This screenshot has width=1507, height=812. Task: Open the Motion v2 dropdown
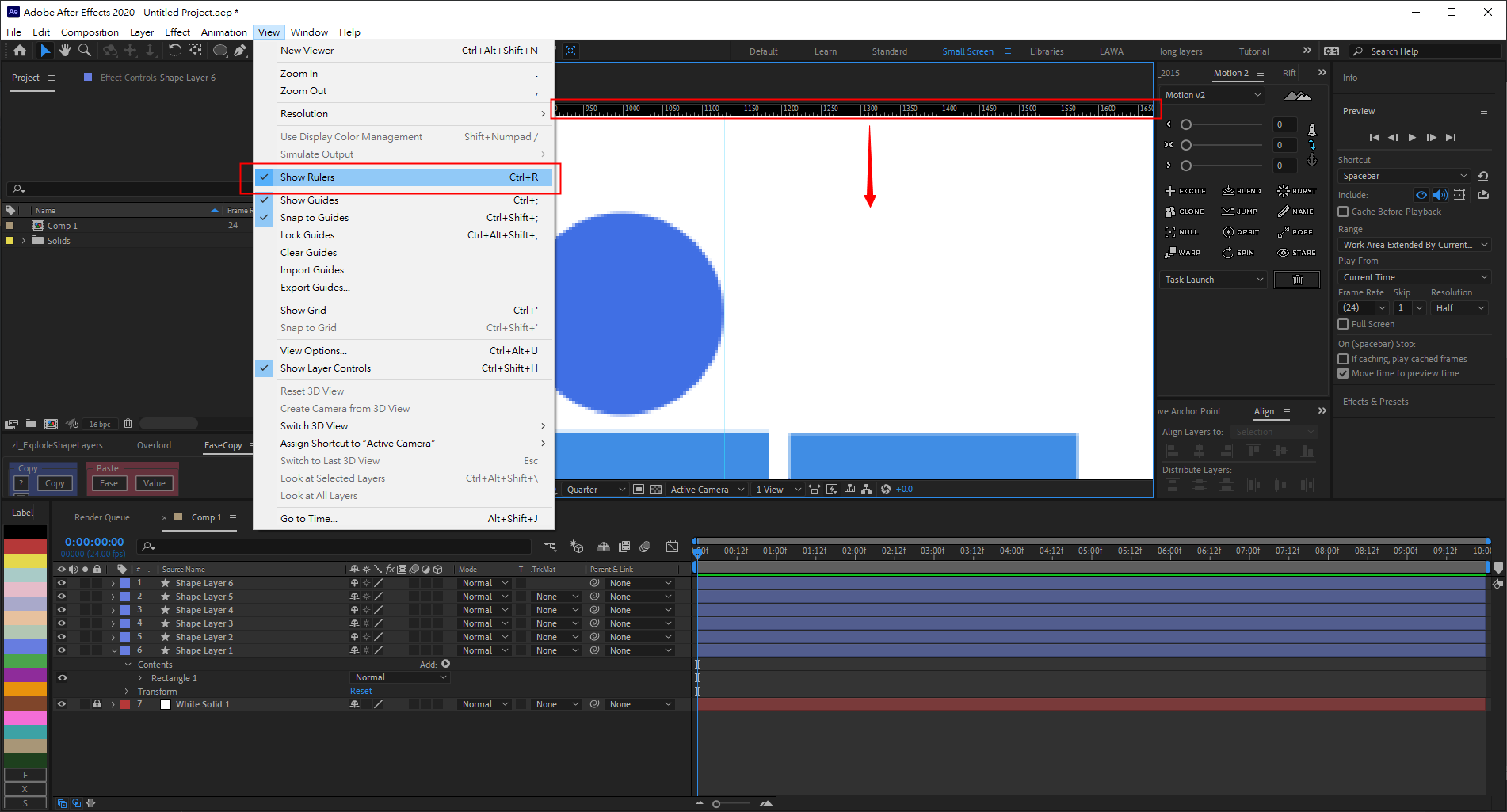point(1212,95)
